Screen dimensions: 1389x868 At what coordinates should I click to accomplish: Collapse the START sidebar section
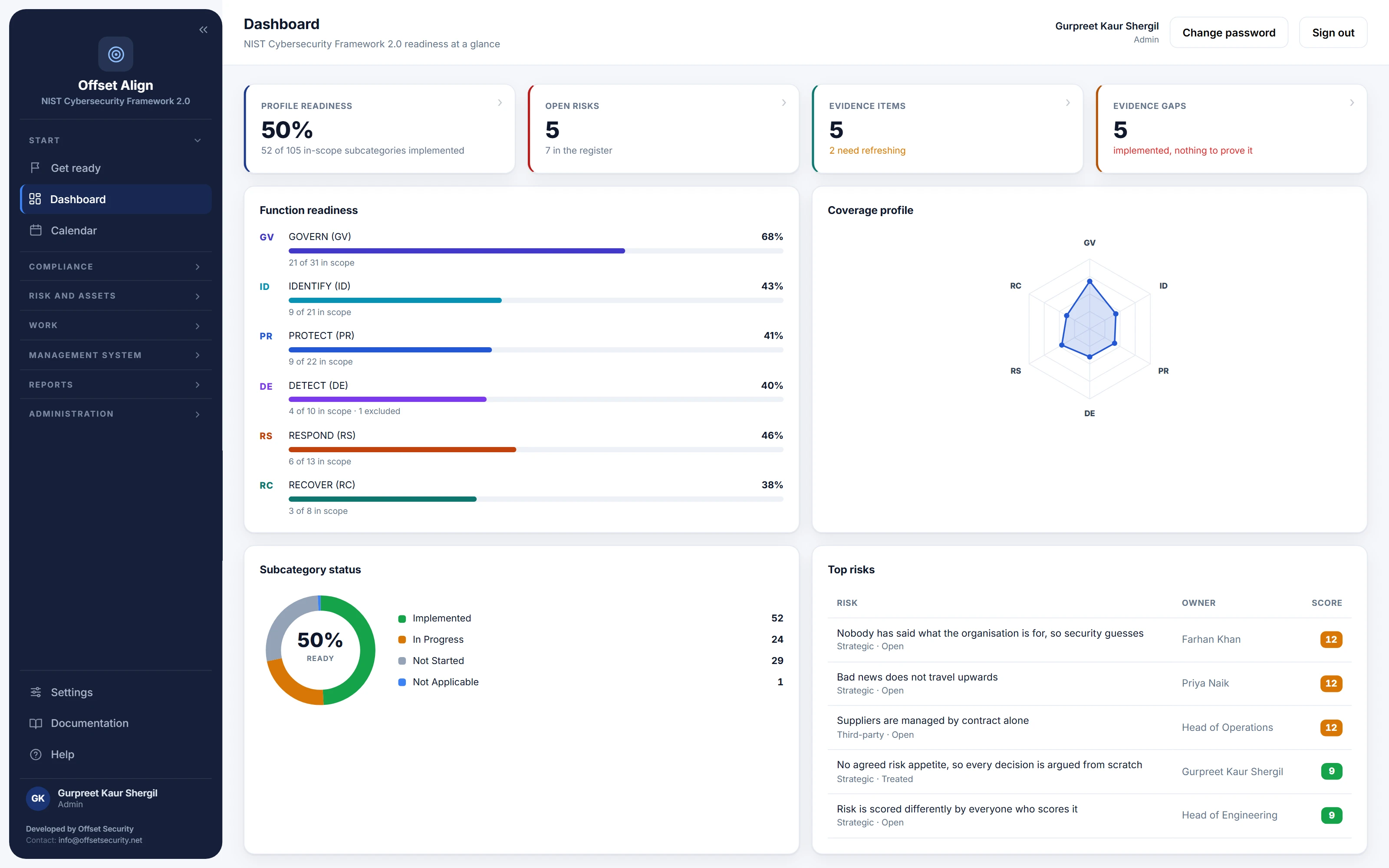[115, 140]
